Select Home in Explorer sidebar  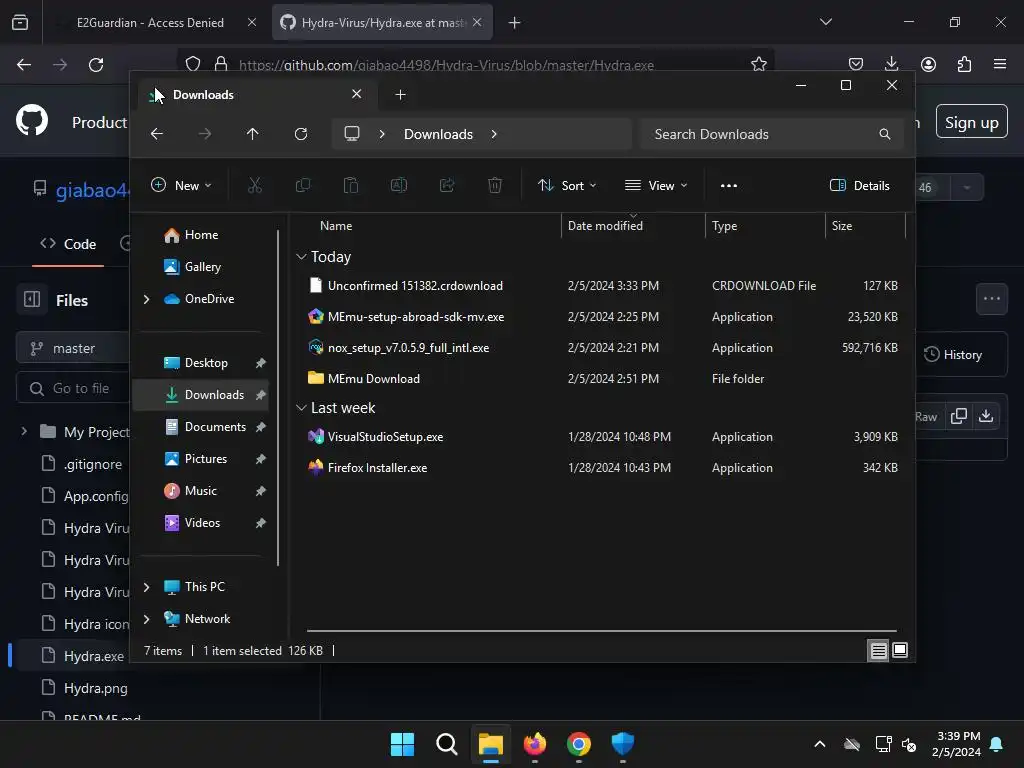click(x=201, y=235)
